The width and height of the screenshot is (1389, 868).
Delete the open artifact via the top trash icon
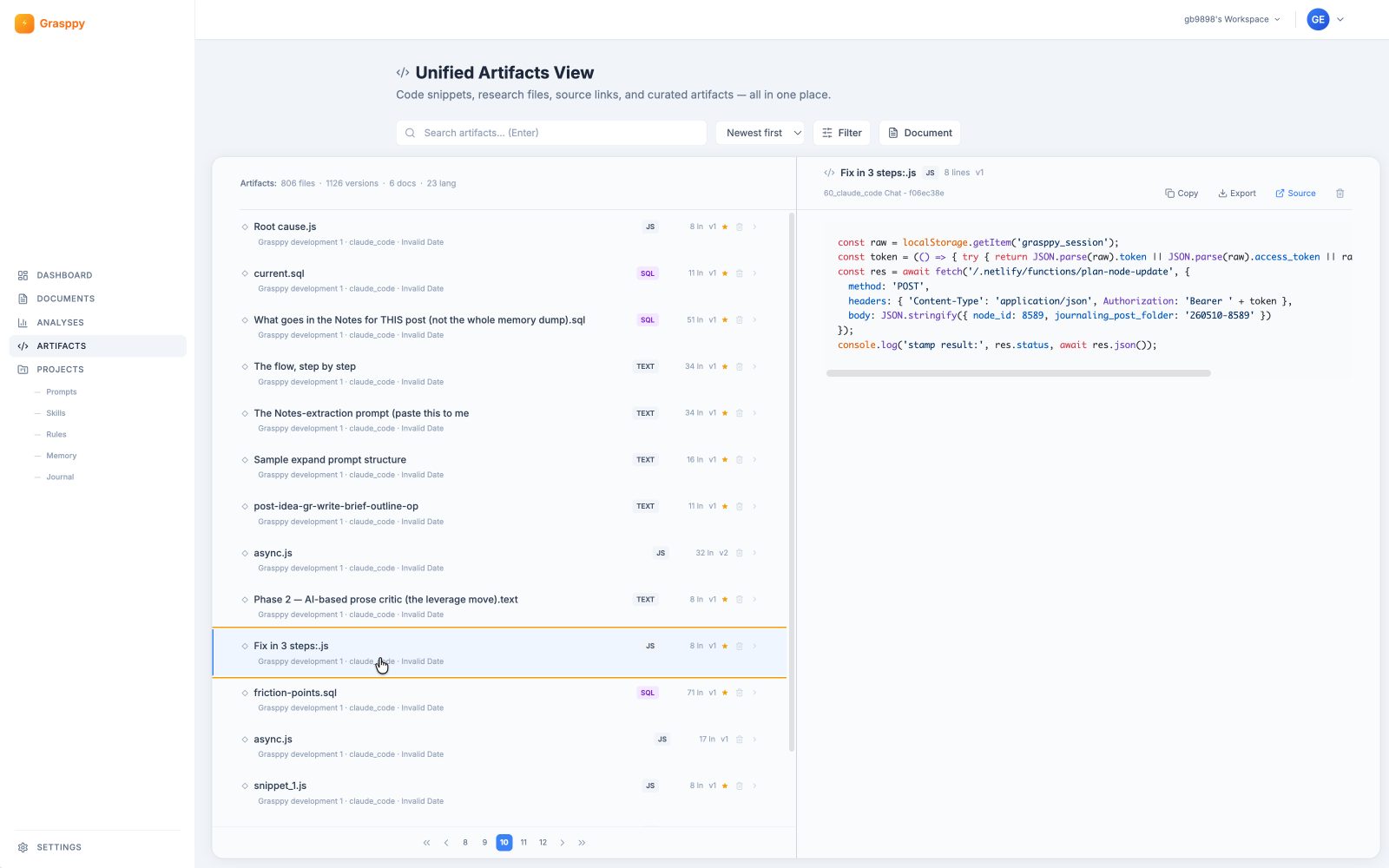(x=1340, y=194)
